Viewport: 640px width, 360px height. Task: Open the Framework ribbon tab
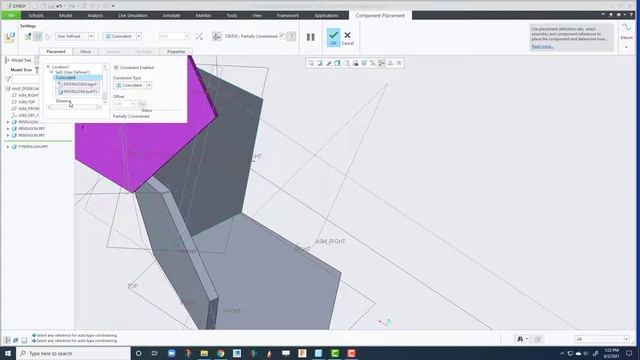coord(288,16)
